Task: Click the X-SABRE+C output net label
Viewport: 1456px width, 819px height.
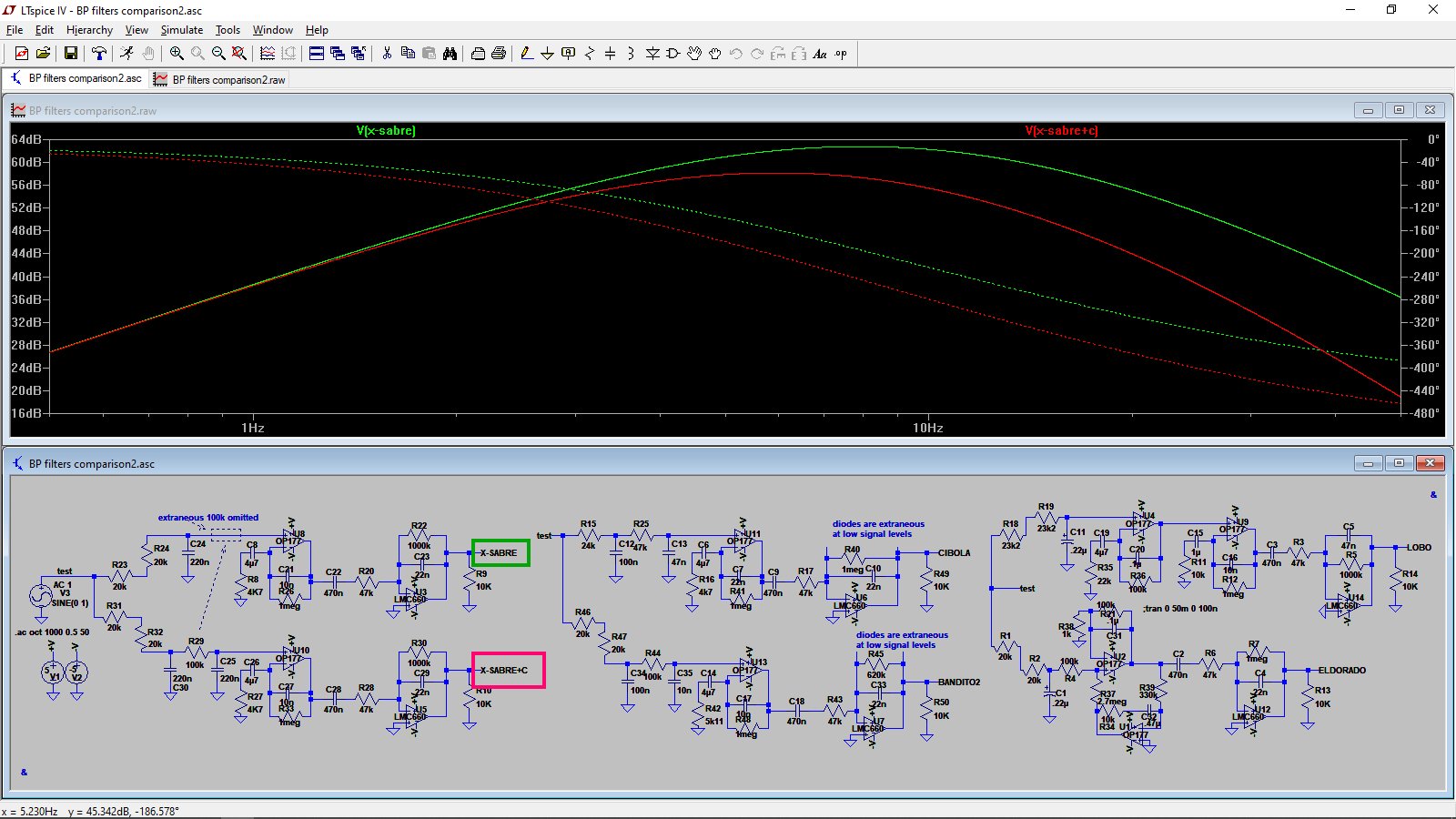Action: (x=504, y=671)
